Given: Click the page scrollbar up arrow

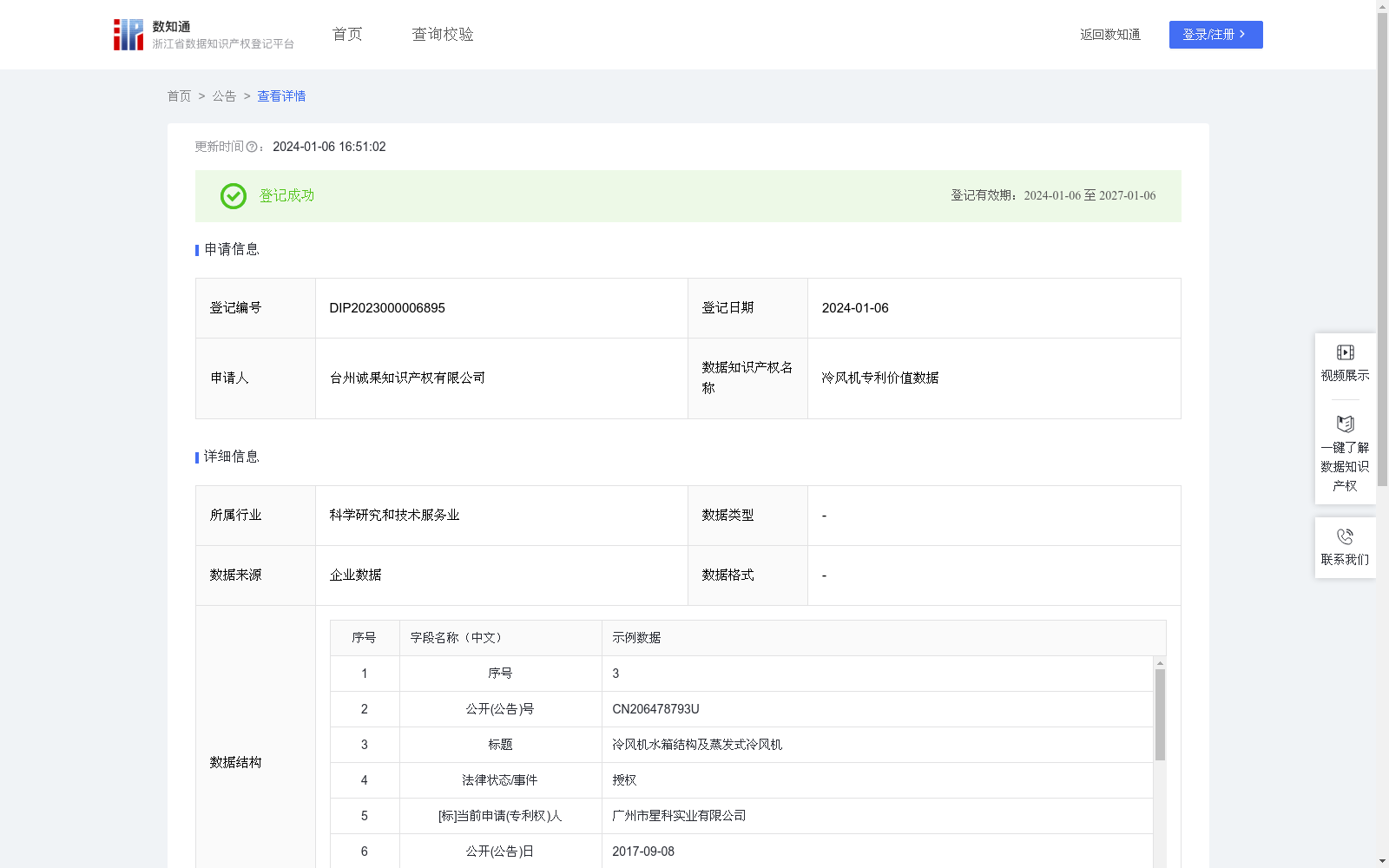Looking at the screenshot, I should pos(1382,6).
